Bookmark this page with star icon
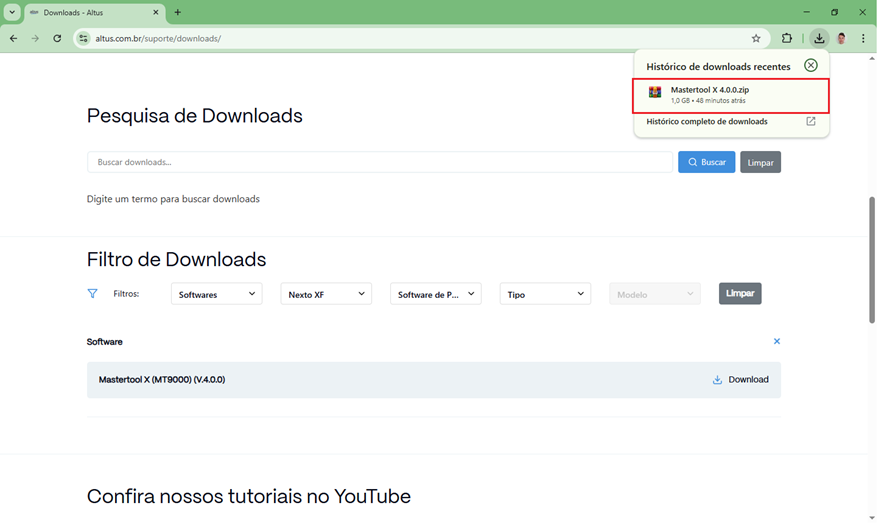 point(756,38)
